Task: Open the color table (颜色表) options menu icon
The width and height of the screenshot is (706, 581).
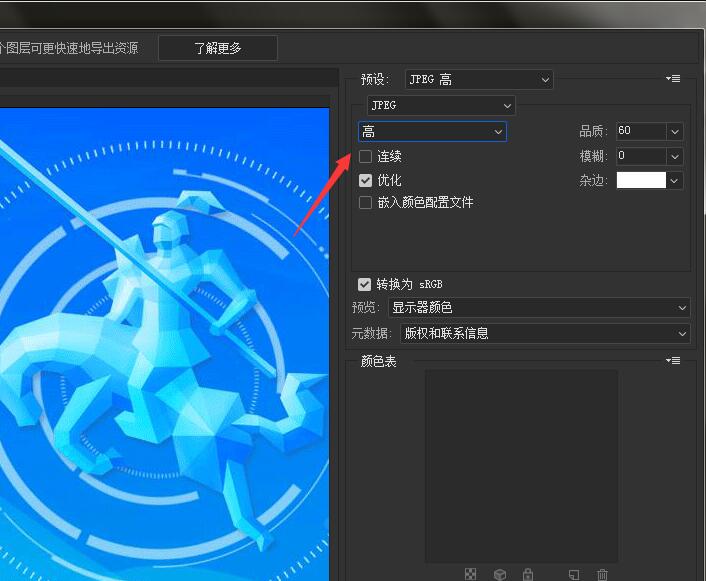Action: point(673,361)
